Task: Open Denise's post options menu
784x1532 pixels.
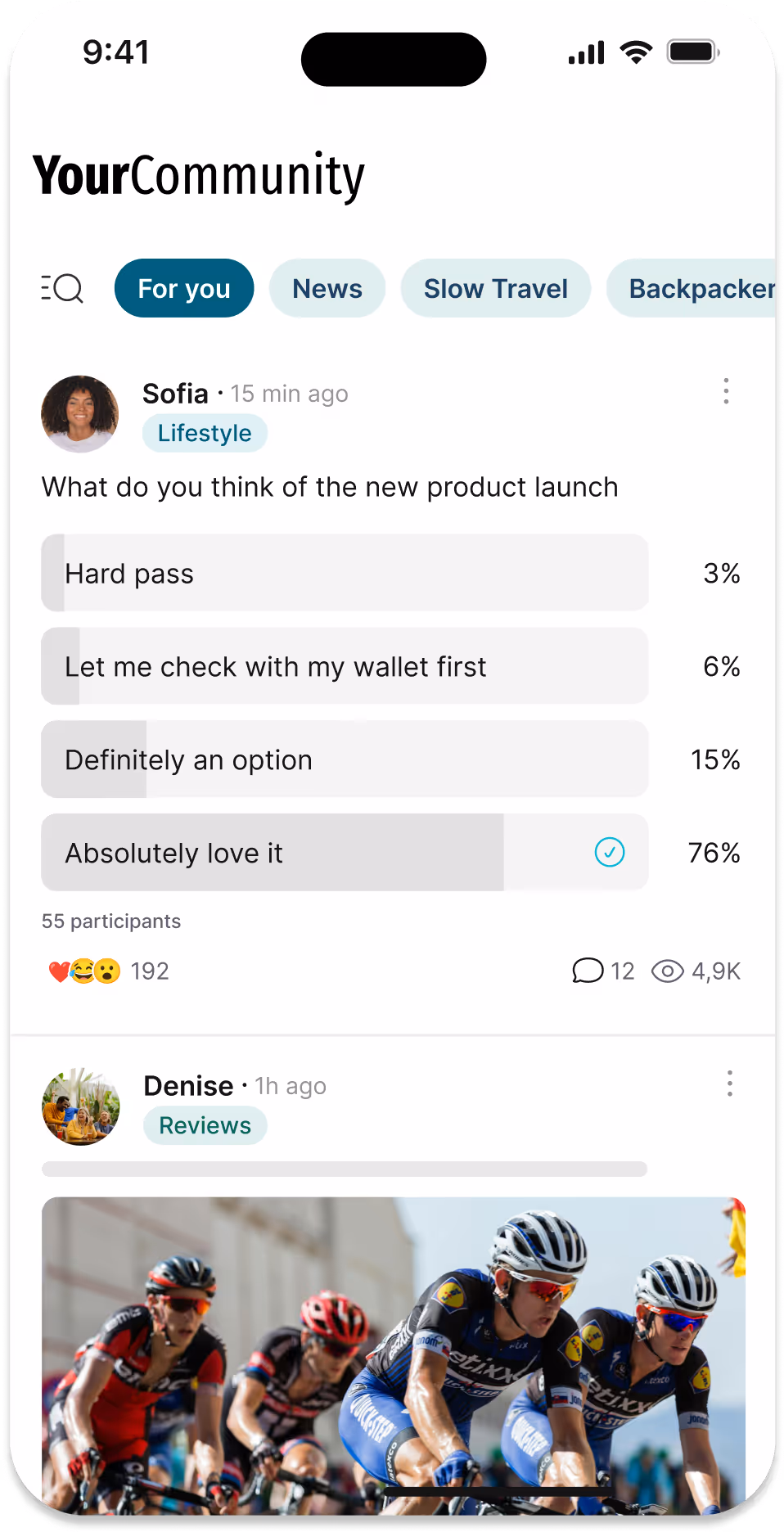Action: (x=729, y=1084)
